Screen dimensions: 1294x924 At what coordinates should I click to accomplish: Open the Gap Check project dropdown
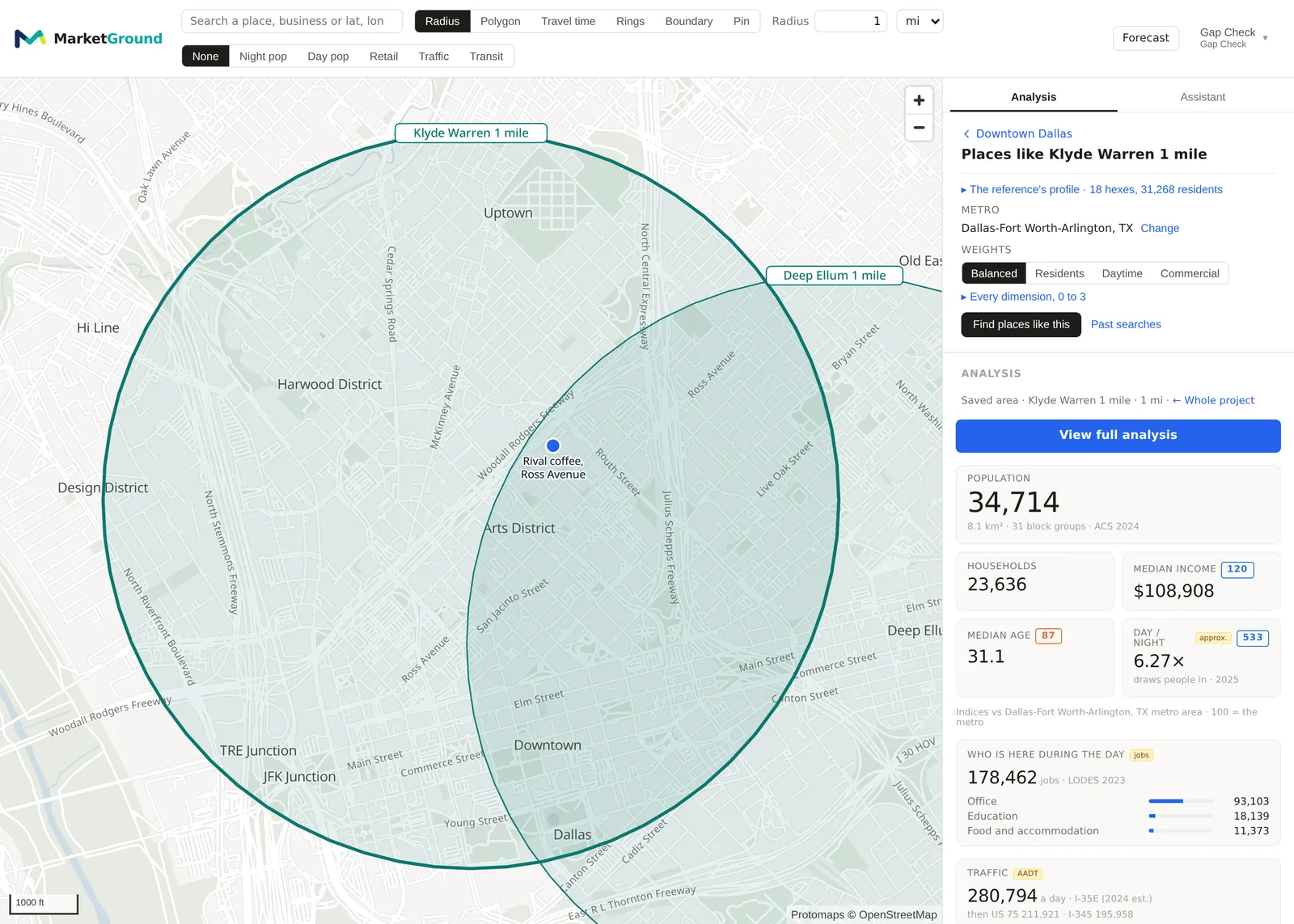click(1233, 37)
